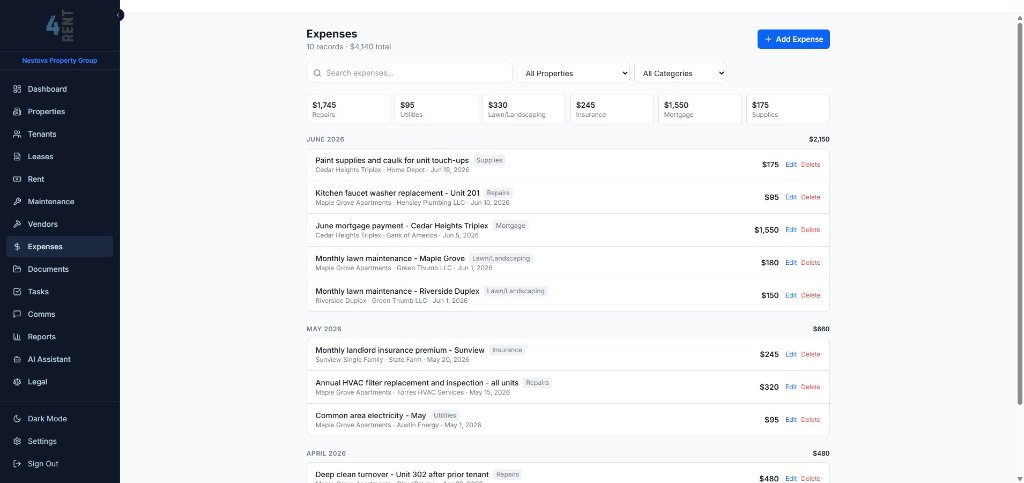Click the $1,745 Repairs summary card
Viewport: 1024px width, 483px height.
click(x=348, y=109)
